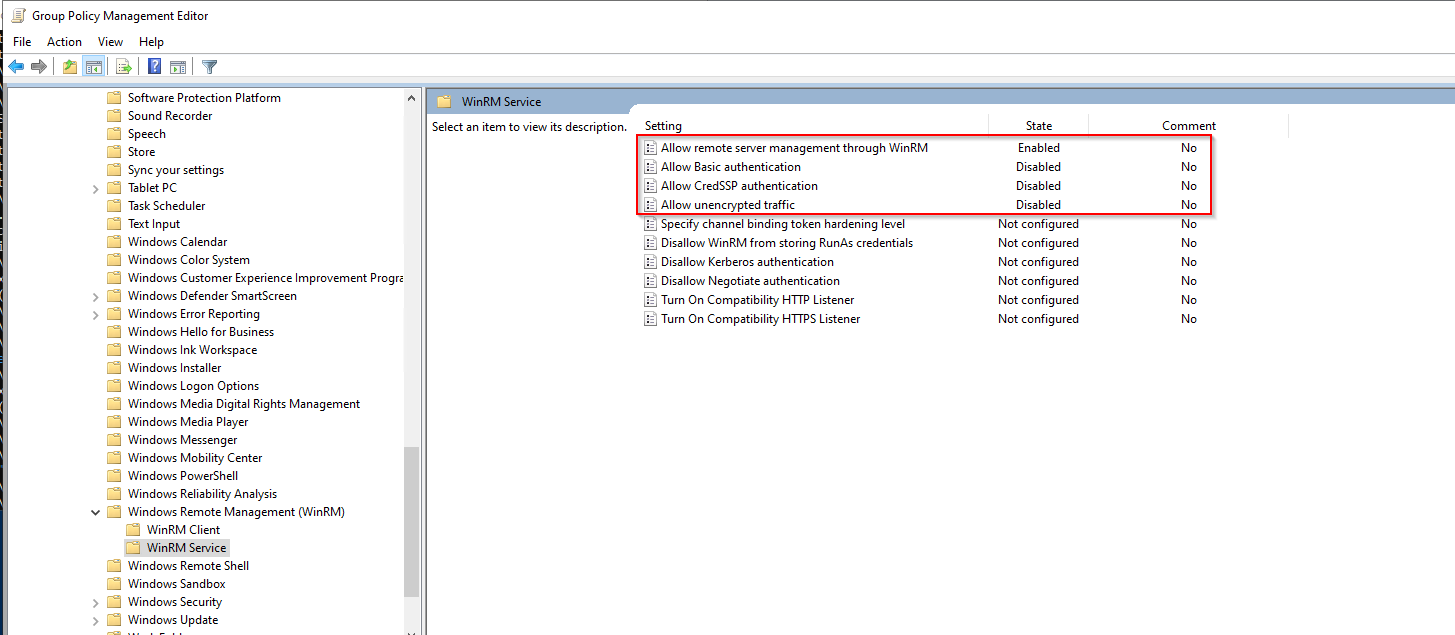Click the Export List toolbar icon
The height and width of the screenshot is (635, 1455).
[124, 67]
